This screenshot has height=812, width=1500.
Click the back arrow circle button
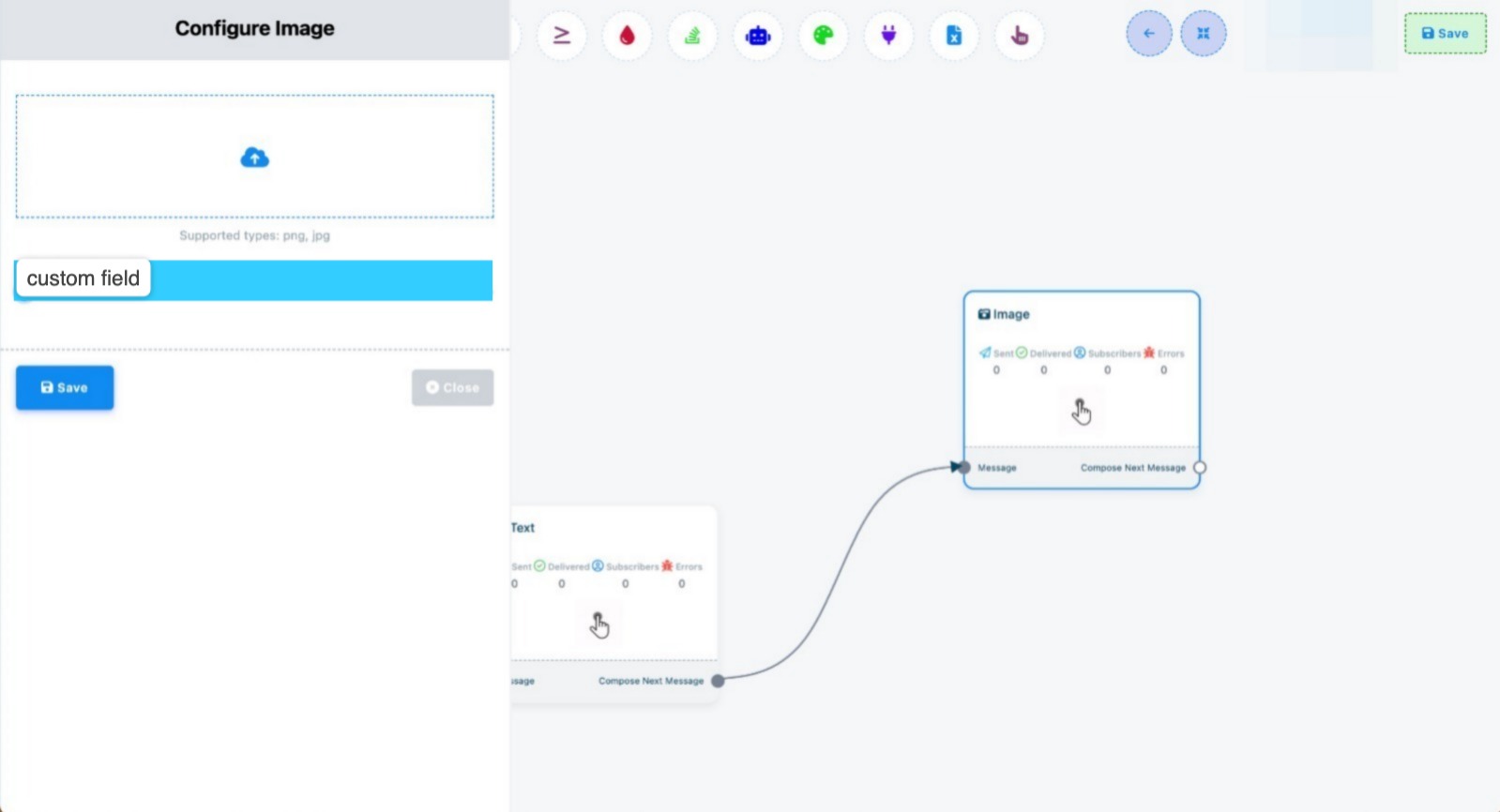pos(1148,34)
